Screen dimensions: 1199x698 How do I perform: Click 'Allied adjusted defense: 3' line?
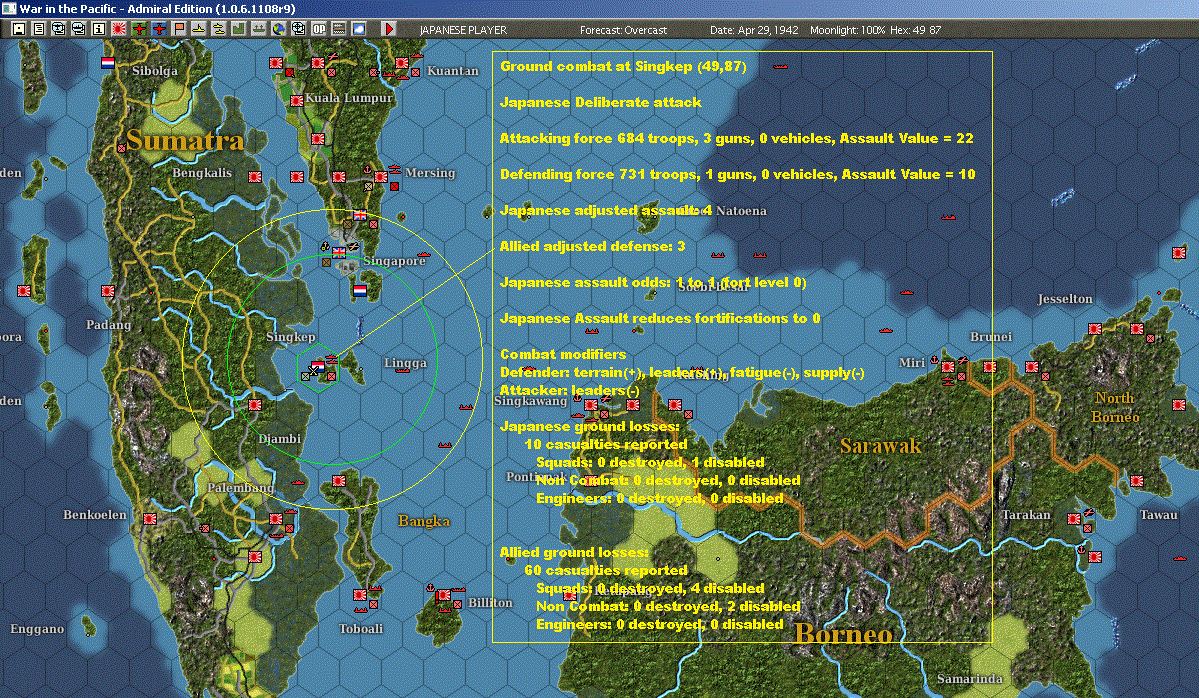point(593,246)
